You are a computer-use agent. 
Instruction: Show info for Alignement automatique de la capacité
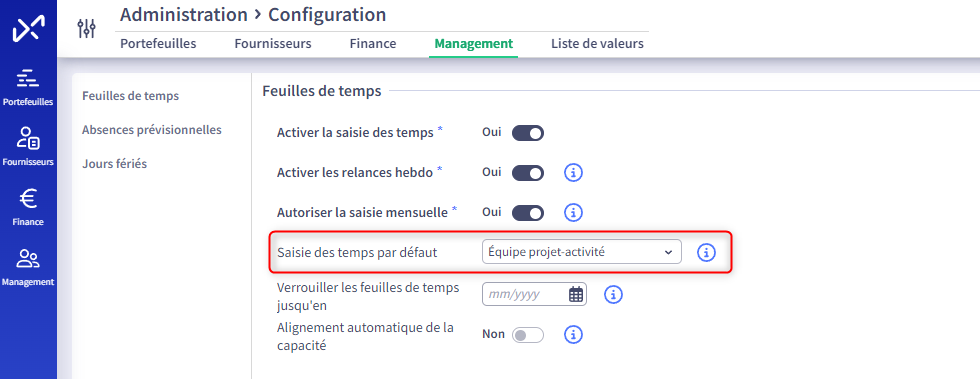573,335
